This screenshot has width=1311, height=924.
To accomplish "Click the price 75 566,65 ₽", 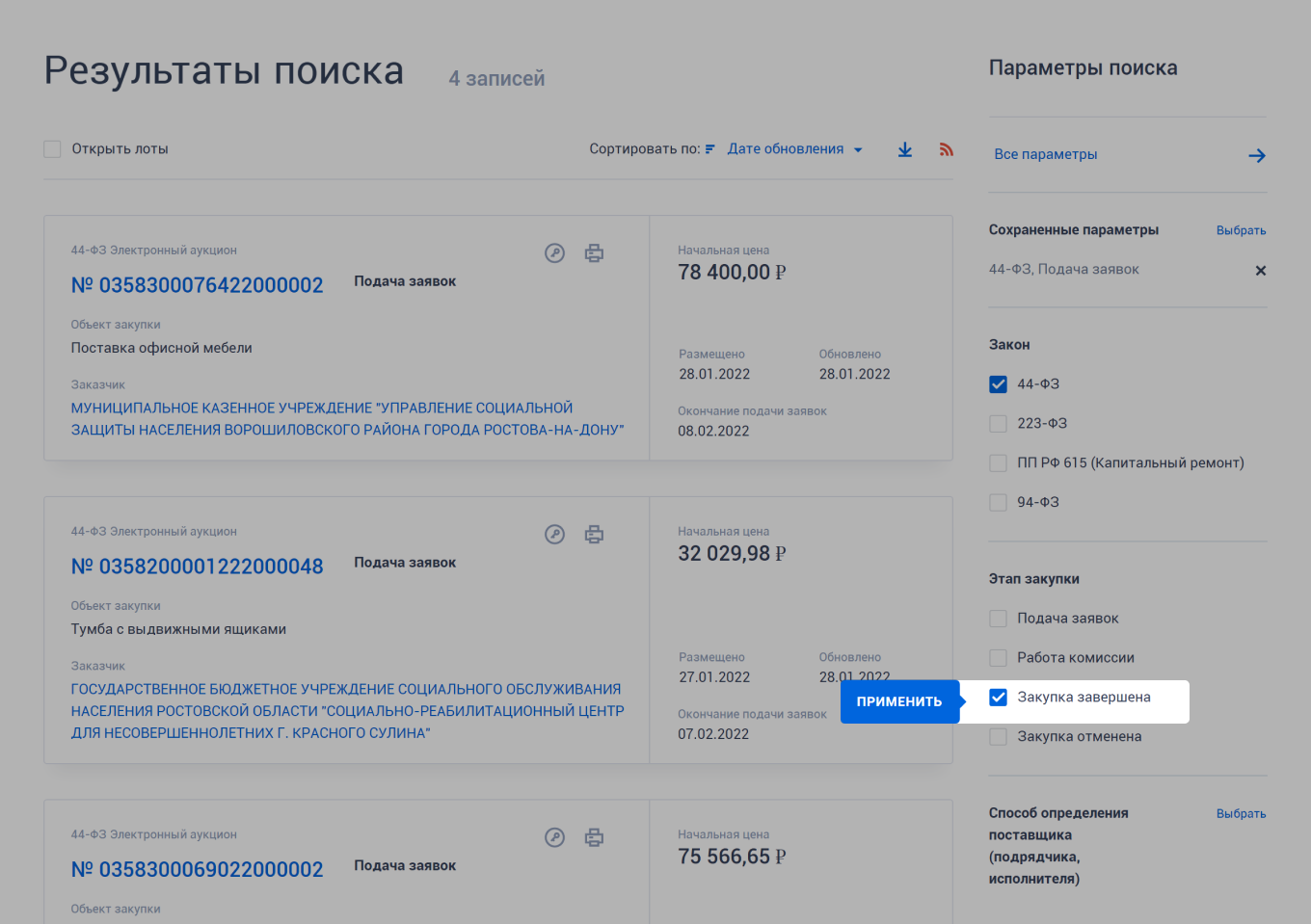I will click(732, 857).
